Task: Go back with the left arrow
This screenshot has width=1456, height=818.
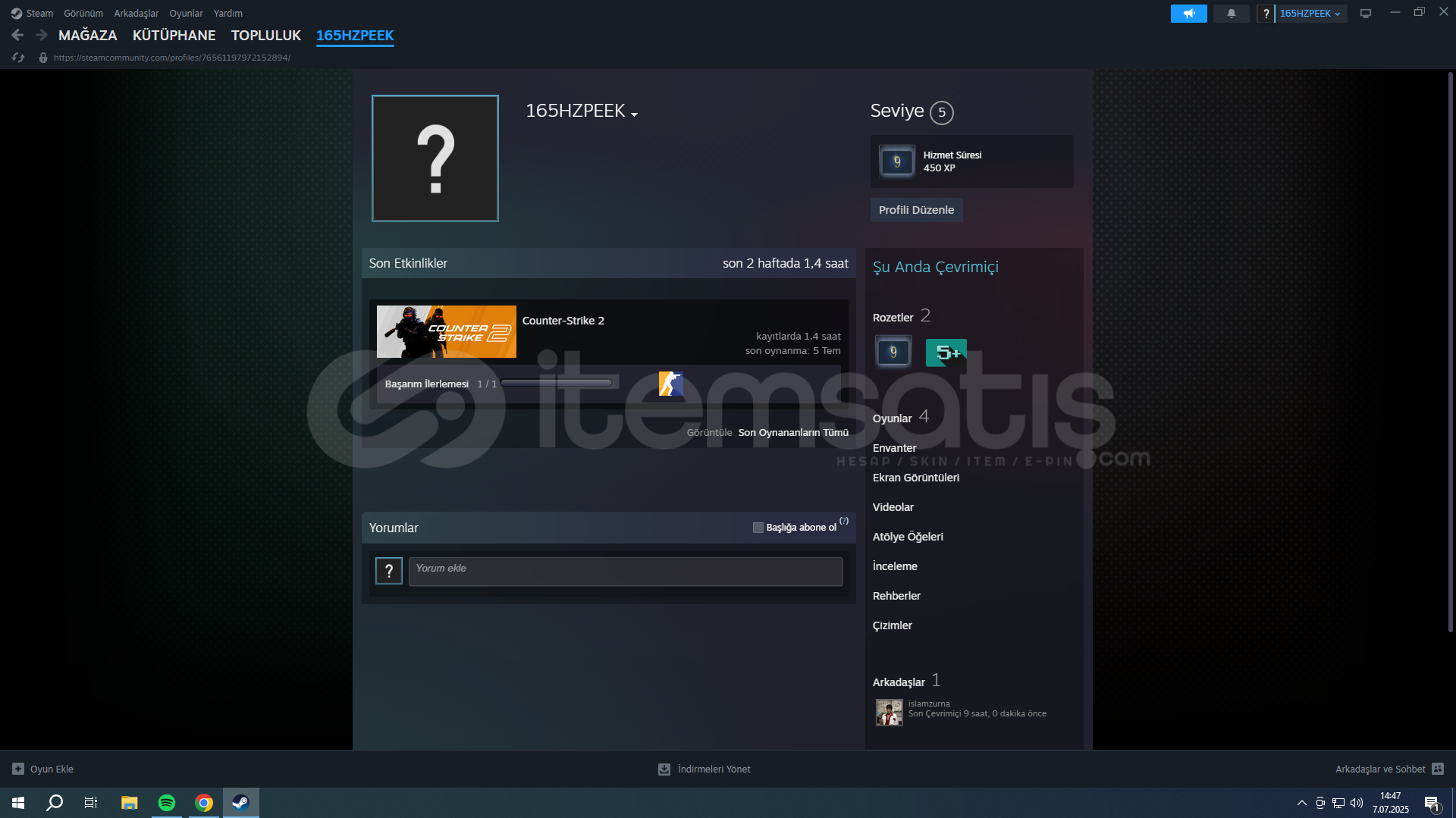Action: click(17, 35)
